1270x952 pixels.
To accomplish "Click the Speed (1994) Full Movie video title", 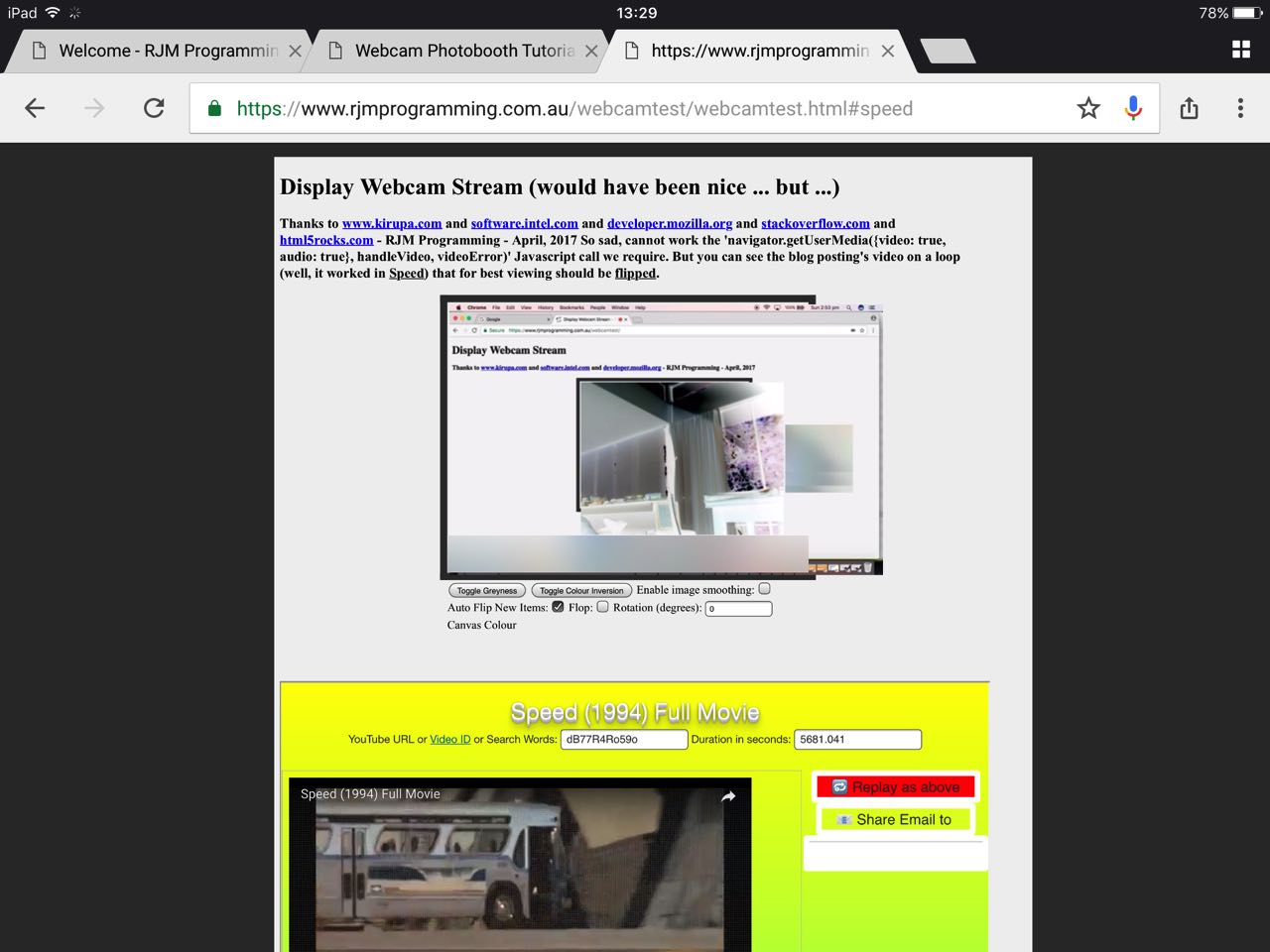I will click(x=370, y=794).
